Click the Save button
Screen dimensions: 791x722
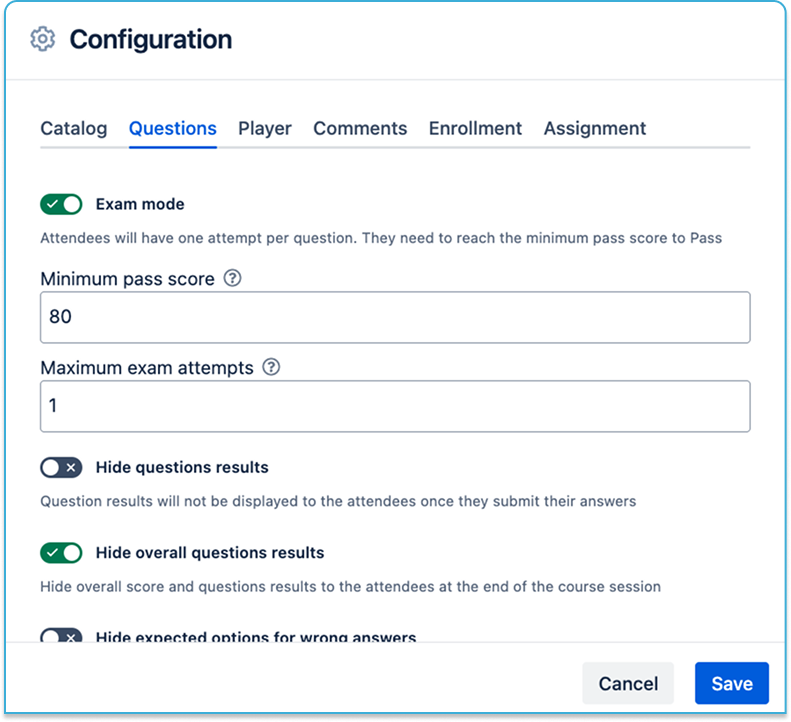(x=732, y=684)
